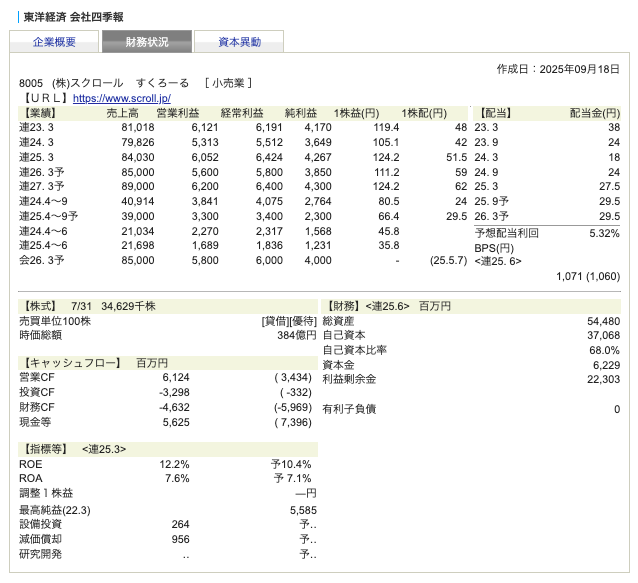Click the [貸借][優待] label
The width and height of the screenshot is (638, 583).
289,321
